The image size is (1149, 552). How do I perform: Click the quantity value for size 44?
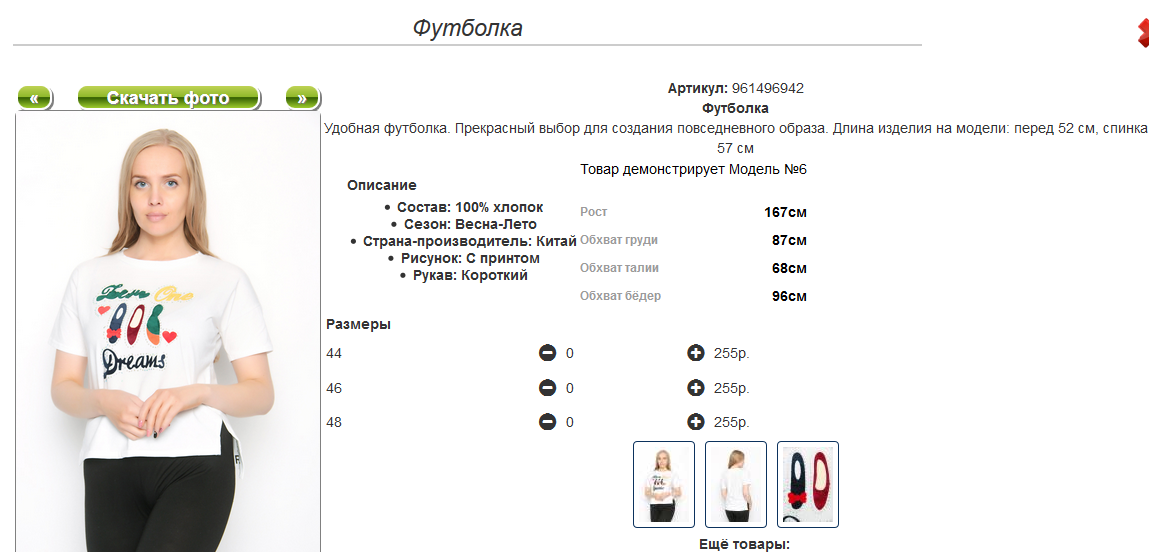point(569,354)
